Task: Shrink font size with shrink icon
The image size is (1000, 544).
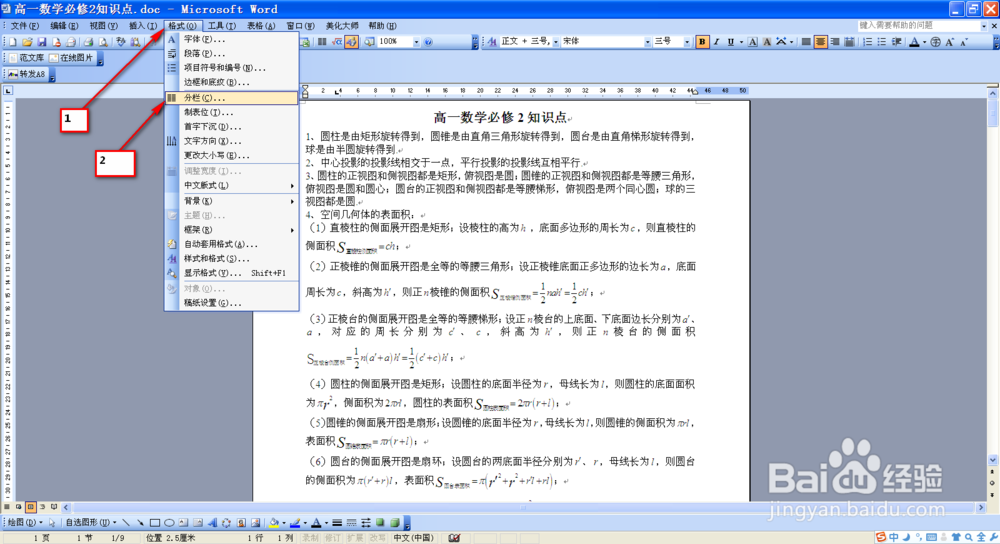Action: click(964, 41)
